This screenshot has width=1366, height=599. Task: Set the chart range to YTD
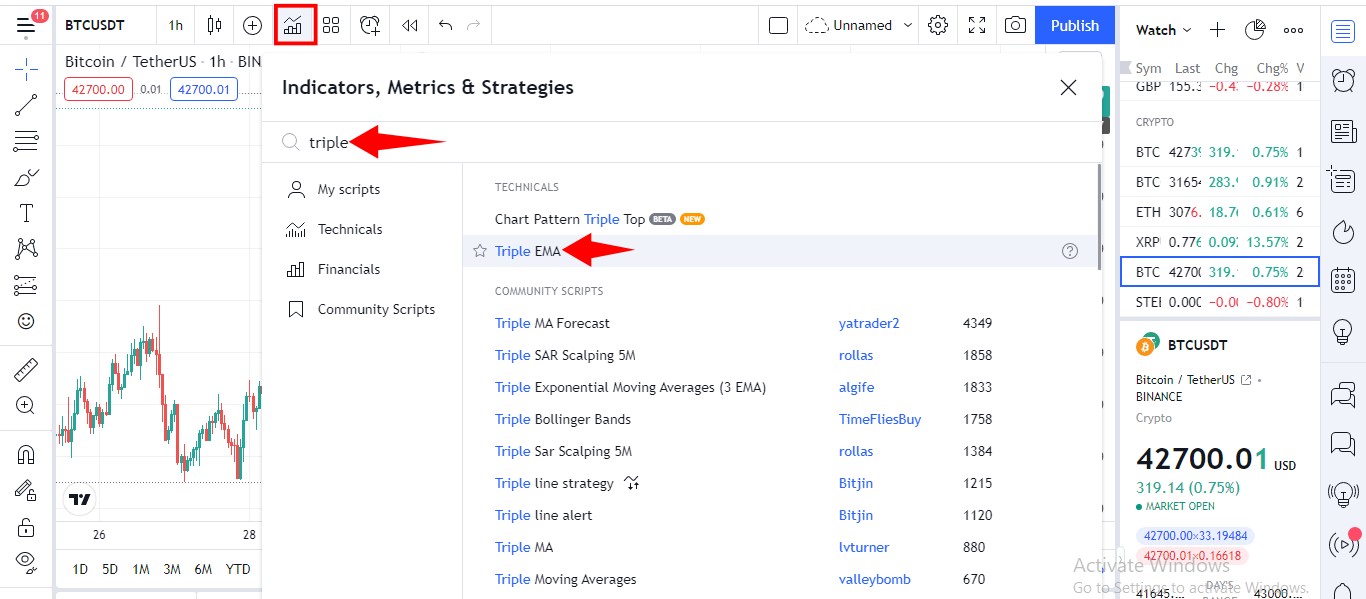[238, 569]
